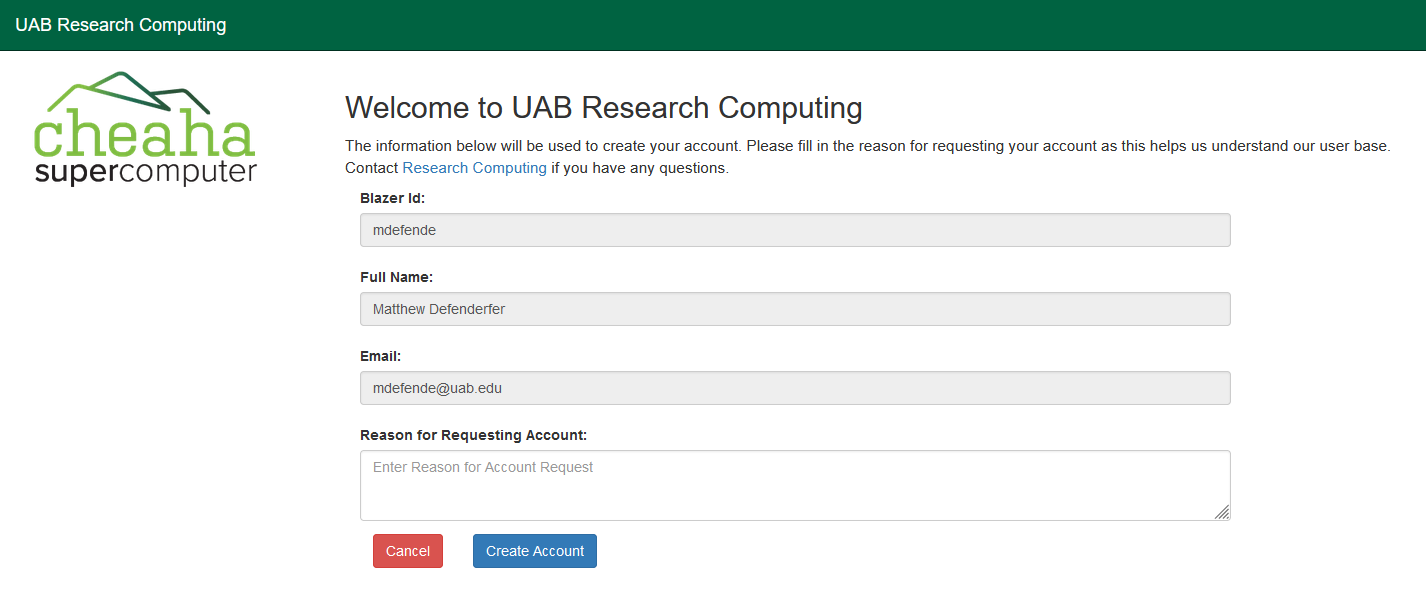Image resolution: width=1426 pixels, height=602 pixels.
Task: Open the Research Computing contact link
Action: (x=474, y=168)
